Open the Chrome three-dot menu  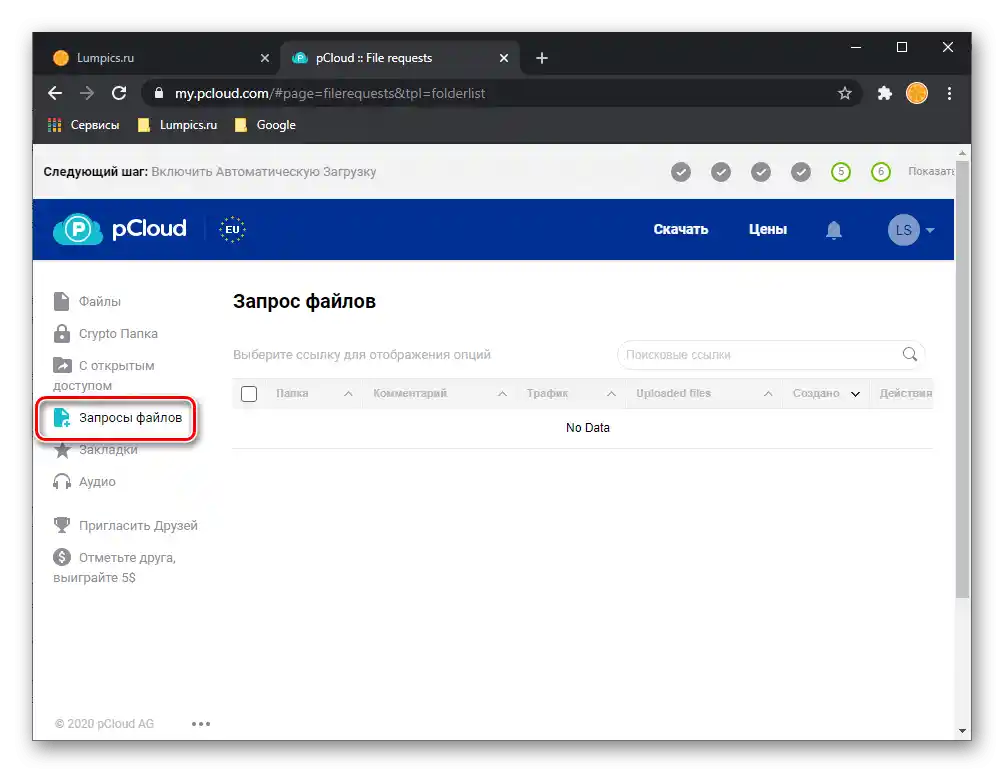949,94
